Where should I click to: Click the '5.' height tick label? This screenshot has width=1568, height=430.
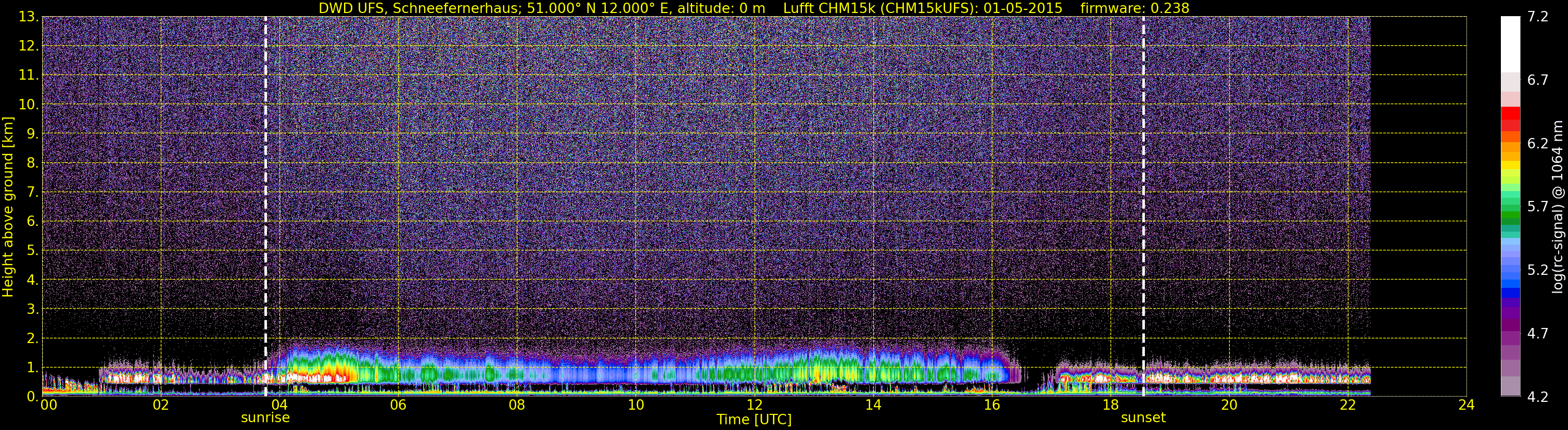[32, 250]
